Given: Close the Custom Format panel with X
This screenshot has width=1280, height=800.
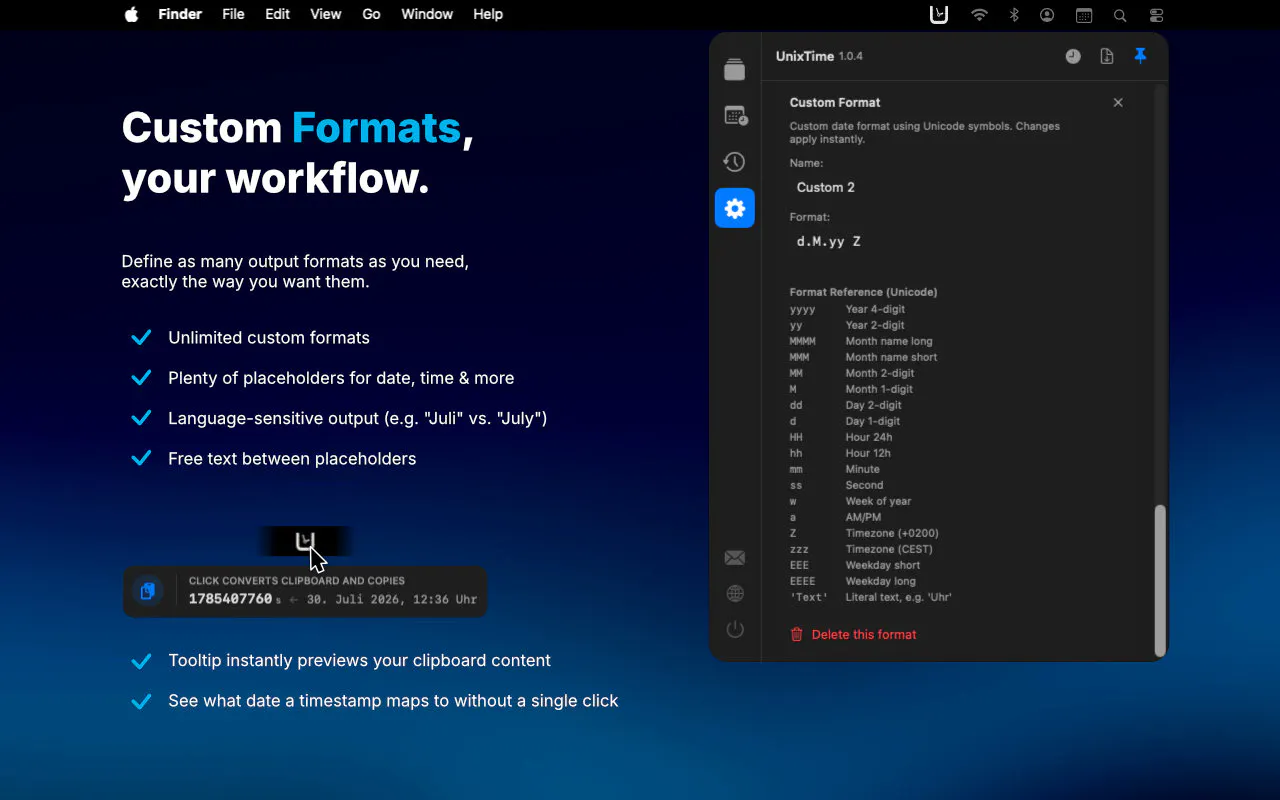Looking at the screenshot, I should click(x=1118, y=102).
